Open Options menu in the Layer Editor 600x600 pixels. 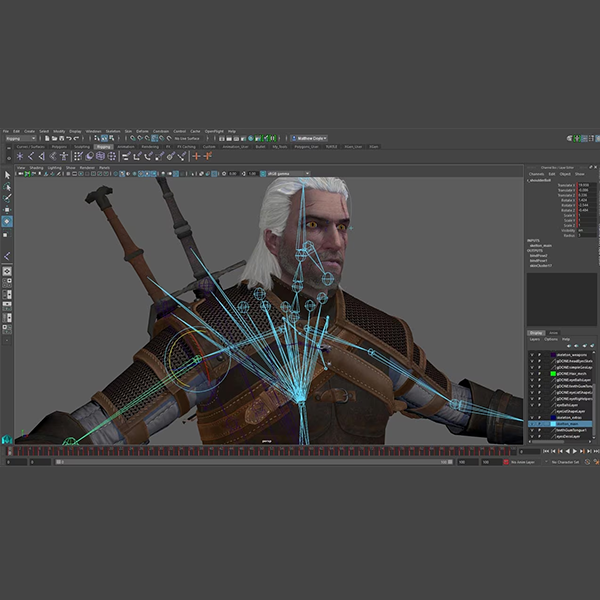(x=551, y=339)
